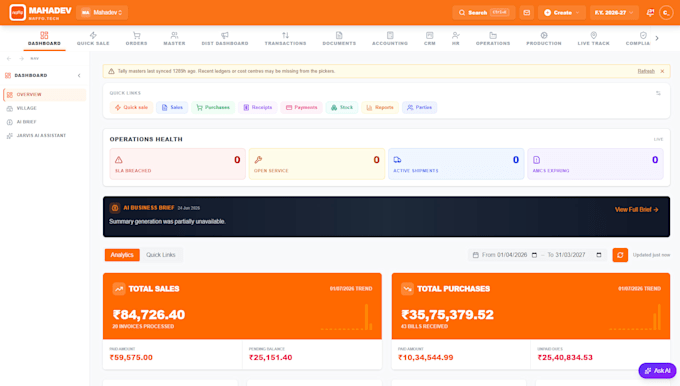Viewport: 680px width, 386px height.
Task: Click the Mahadev logo icon
Action: click(x=17, y=13)
